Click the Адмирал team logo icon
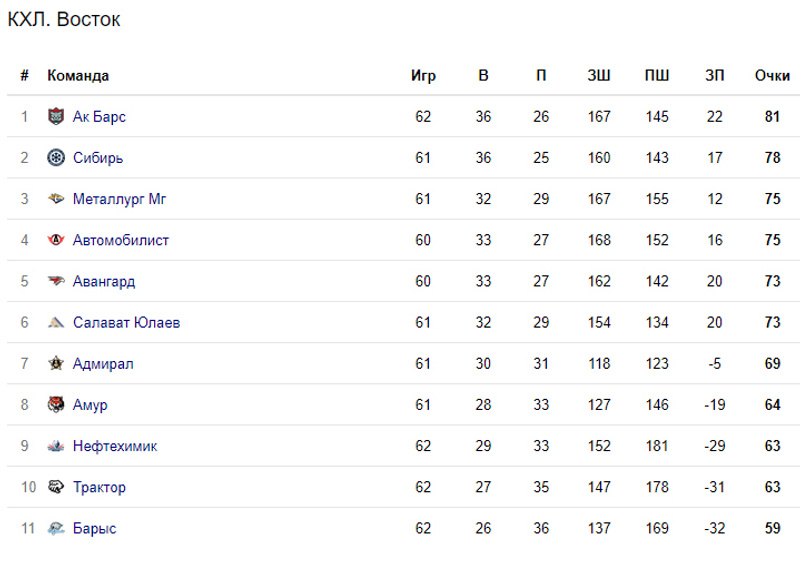This screenshot has width=800, height=562. click(56, 364)
